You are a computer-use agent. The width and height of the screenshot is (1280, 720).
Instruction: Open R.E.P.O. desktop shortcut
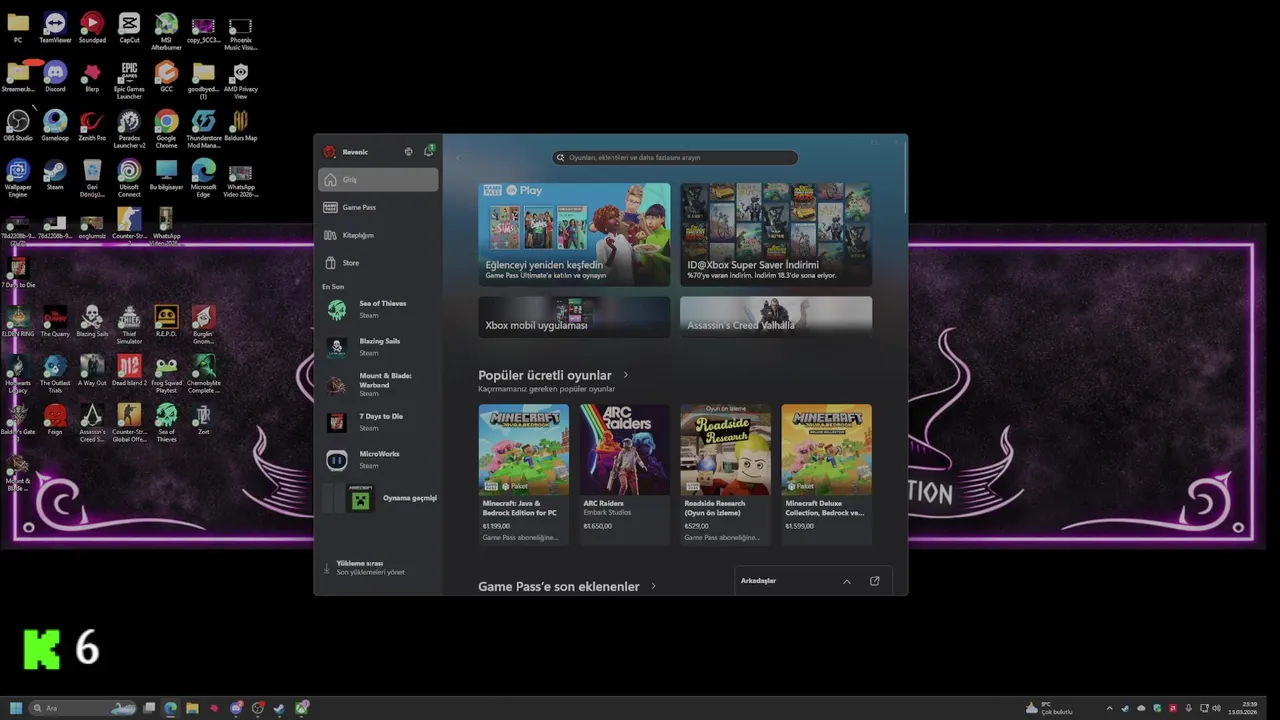[x=166, y=323]
